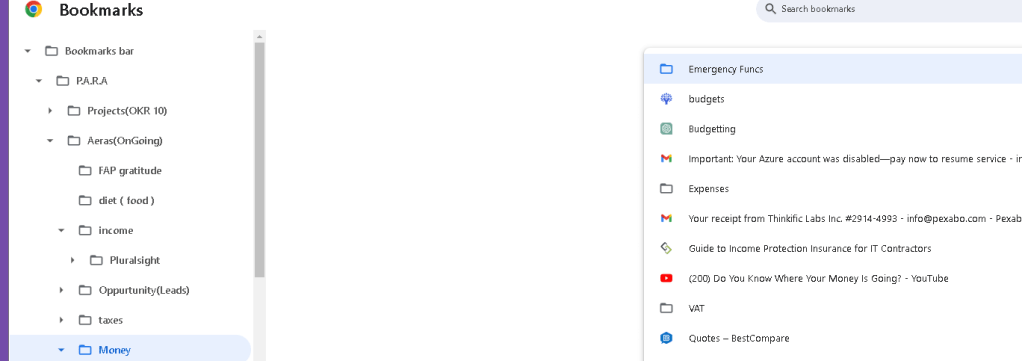This screenshot has width=1022, height=361.
Task: Collapse the Bookmarks bar tree arrow
Action: (x=27, y=51)
